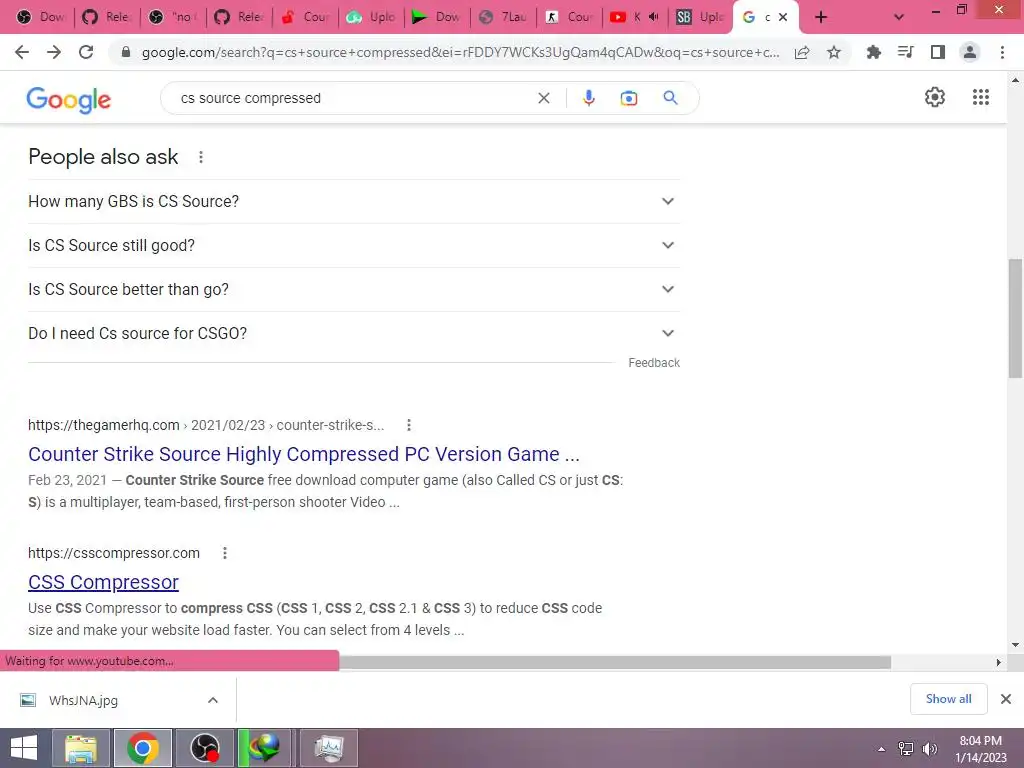This screenshot has height=768, width=1024.
Task: Switch to the 7Lau tab
Action: pyautogui.click(x=504, y=17)
